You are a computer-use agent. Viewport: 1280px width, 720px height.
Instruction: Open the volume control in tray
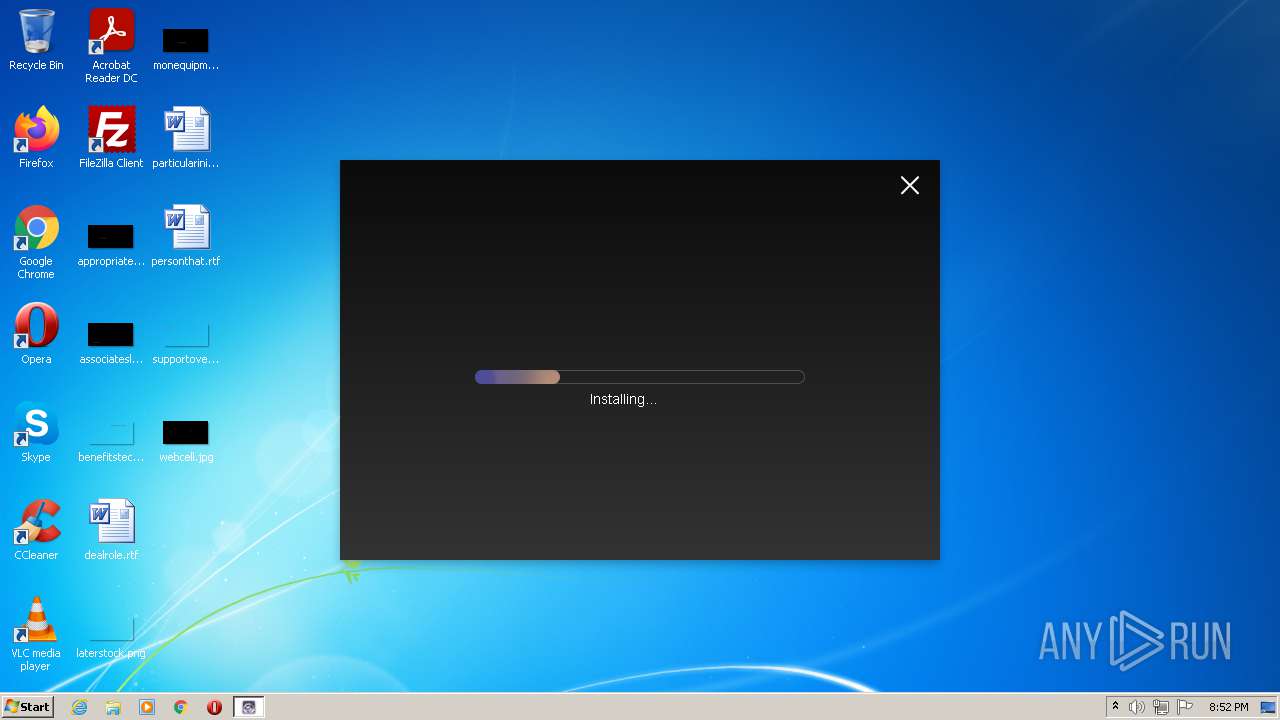click(1137, 707)
